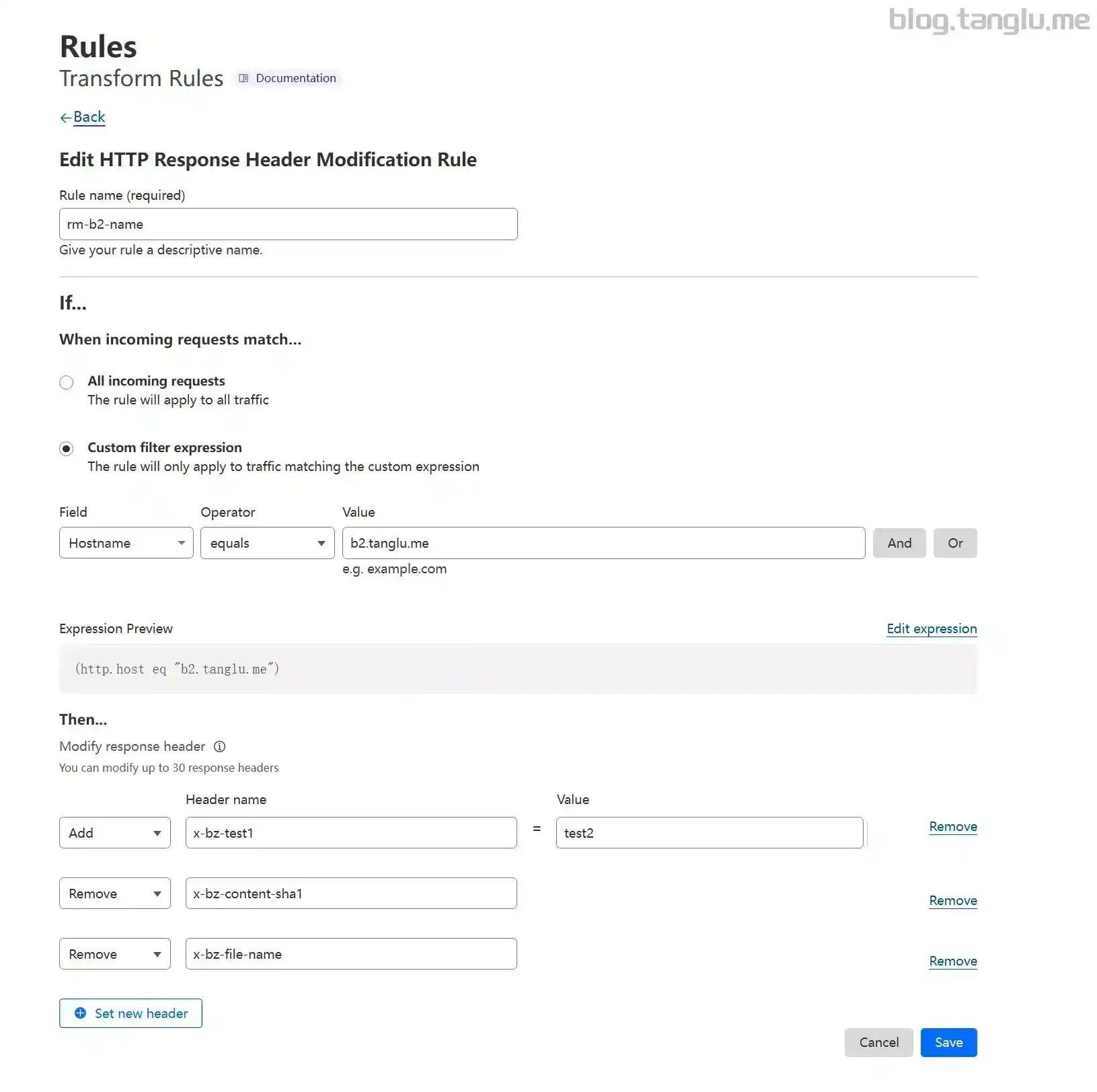Click the Documentation book icon
Viewport: 1097px width, 1092px height.
(x=243, y=78)
